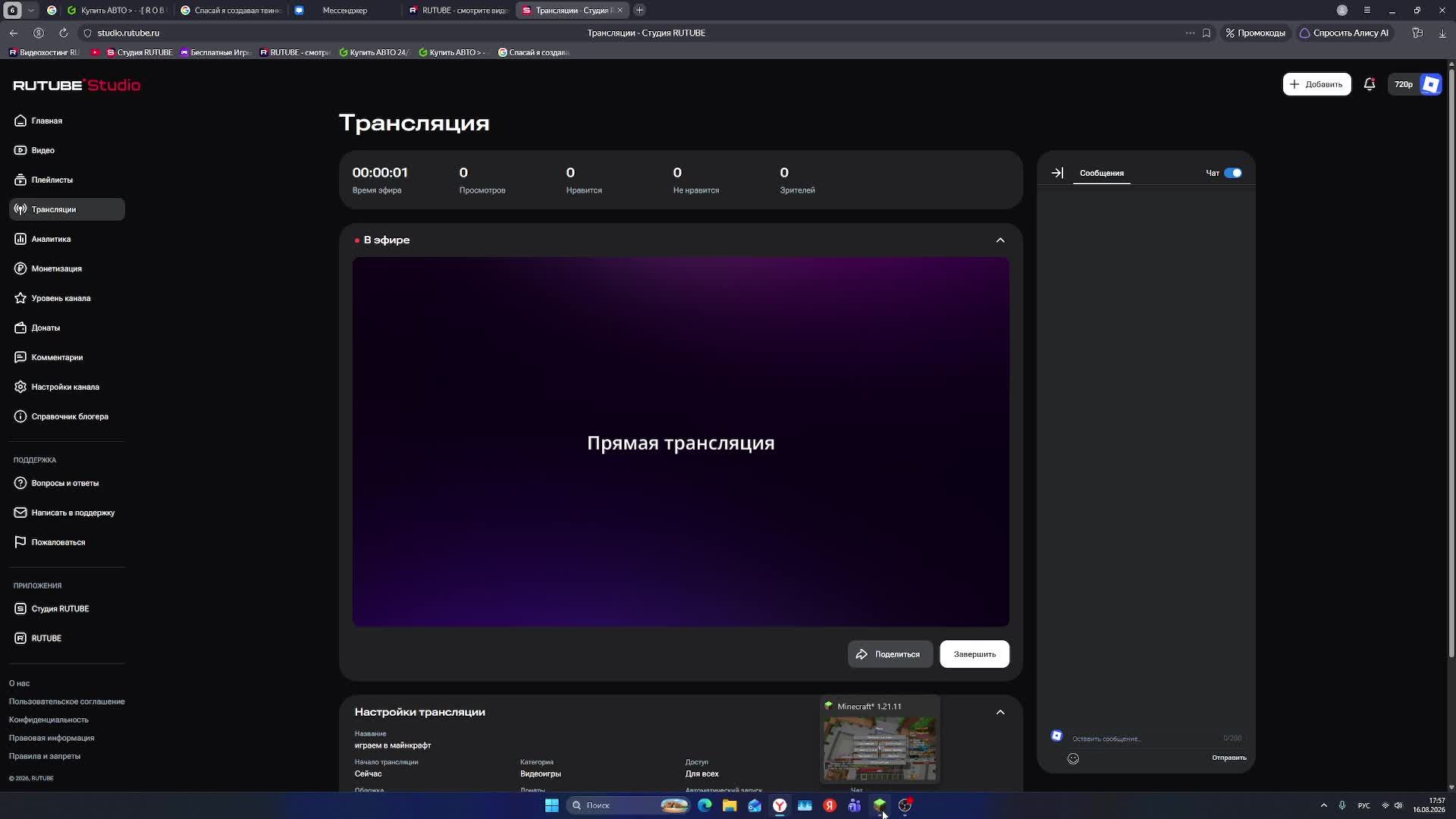The image size is (1456, 819).
Task: Click the Minecraft 1.21.11 window thumbnail
Action: (880, 739)
